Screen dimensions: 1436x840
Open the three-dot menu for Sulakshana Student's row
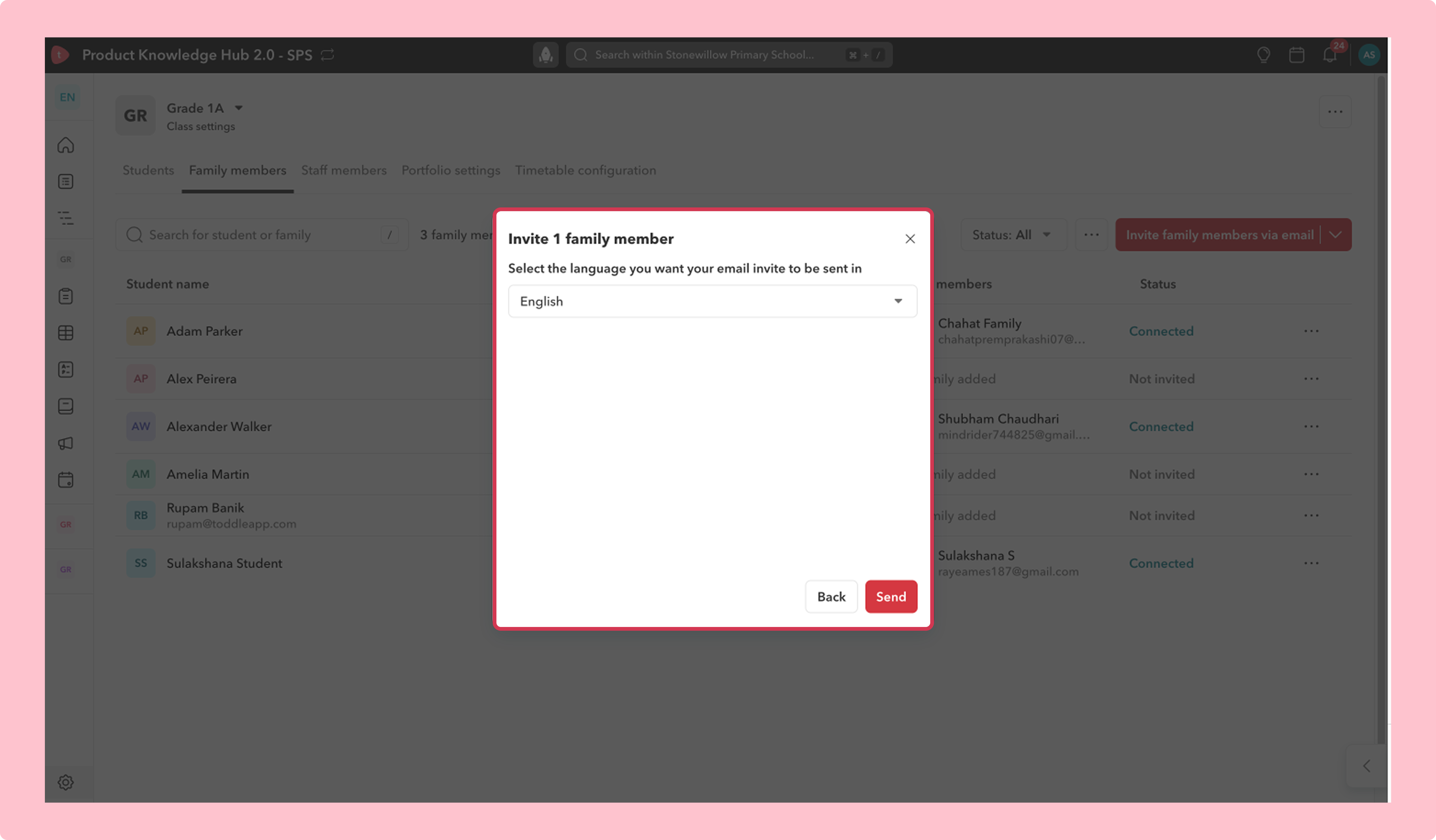point(1311,563)
